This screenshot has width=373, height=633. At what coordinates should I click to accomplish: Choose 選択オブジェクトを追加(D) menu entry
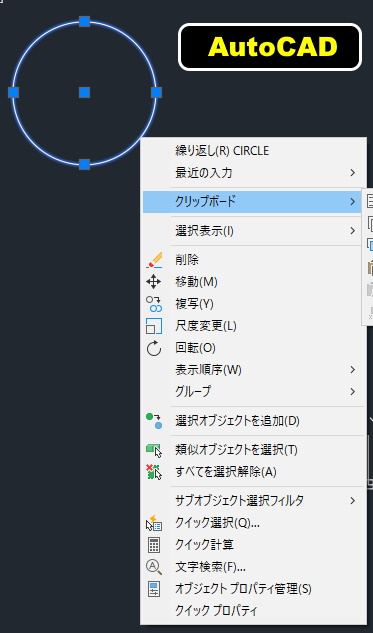pos(254,421)
